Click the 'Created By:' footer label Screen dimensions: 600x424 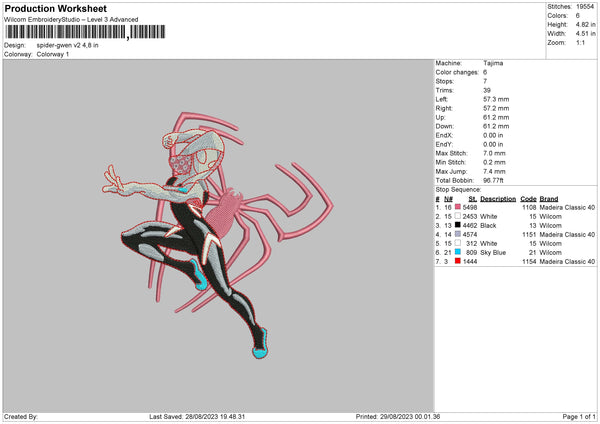[21, 417]
